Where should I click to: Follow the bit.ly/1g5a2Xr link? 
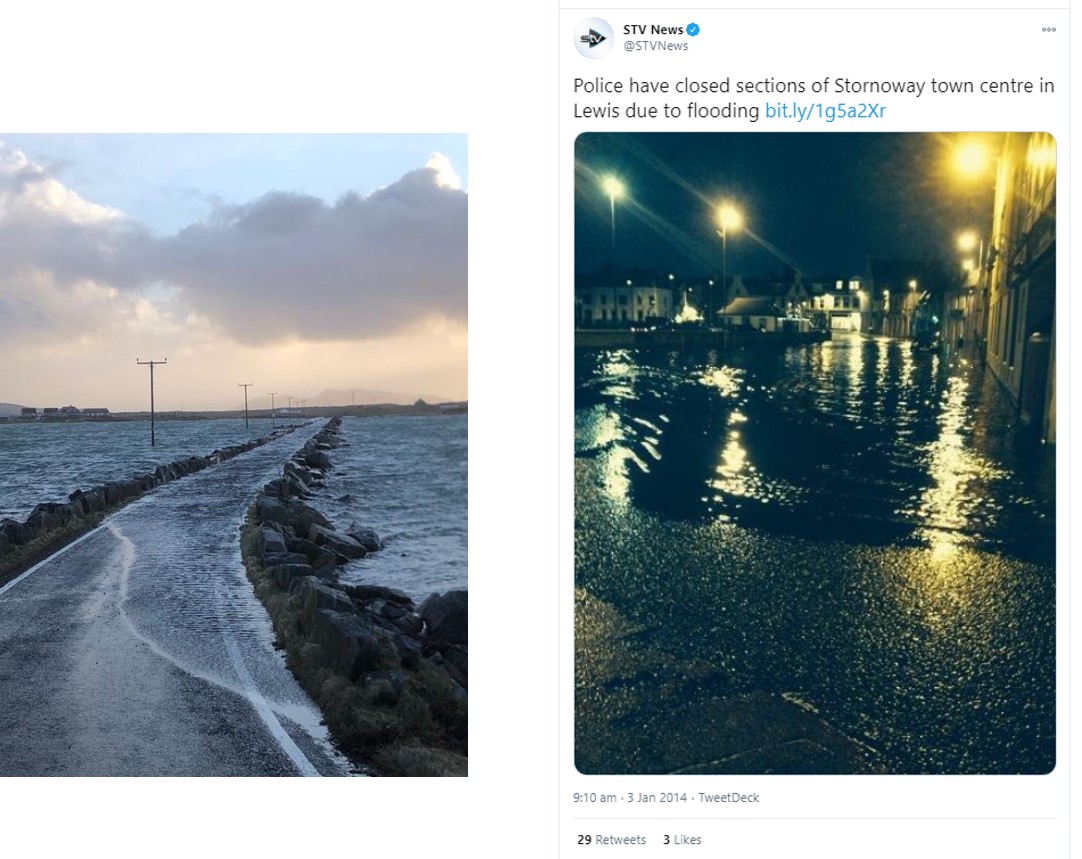coord(825,111)
